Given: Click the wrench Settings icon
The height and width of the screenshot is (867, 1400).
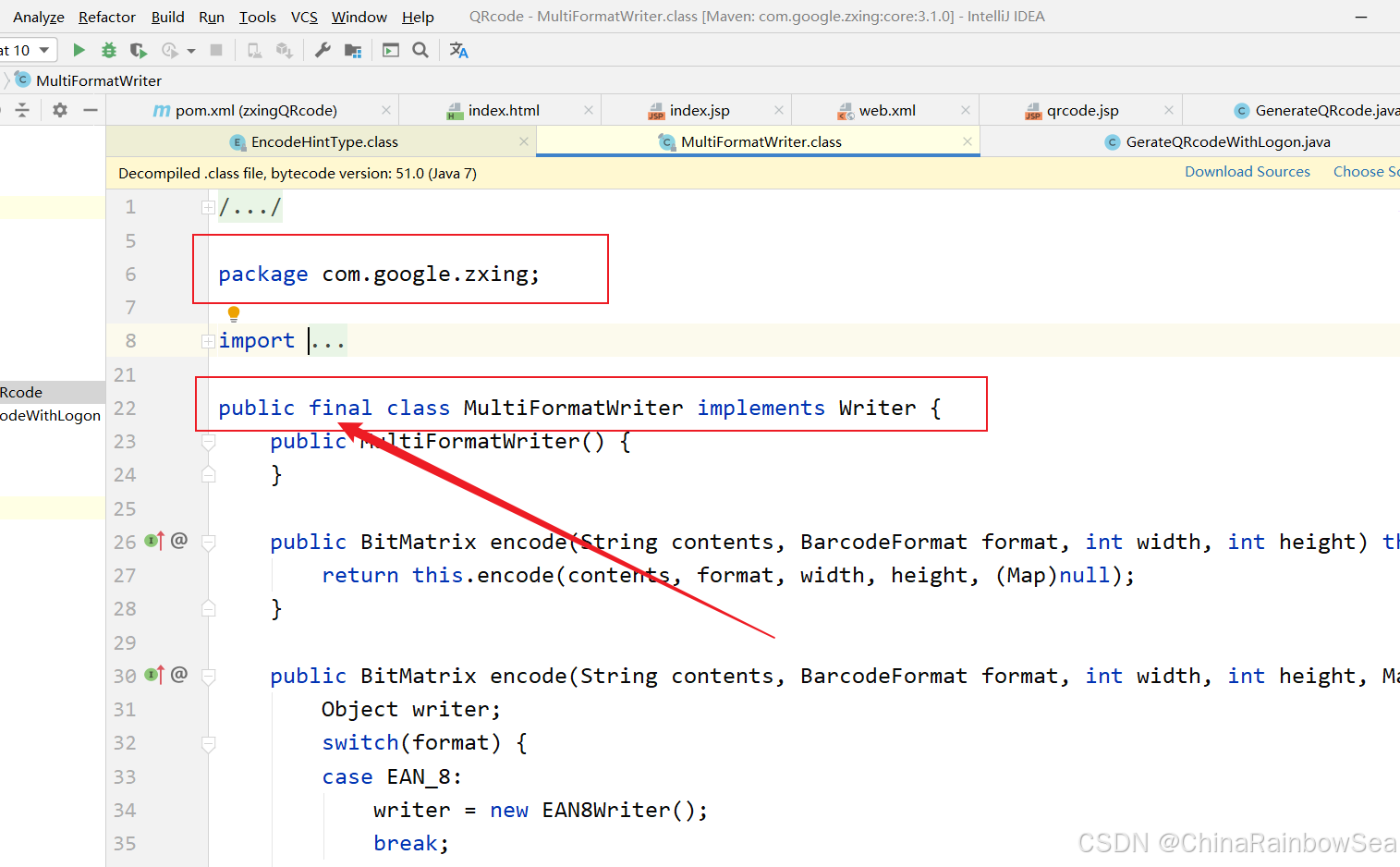Looking at the screenshot, I should [323, 50].
